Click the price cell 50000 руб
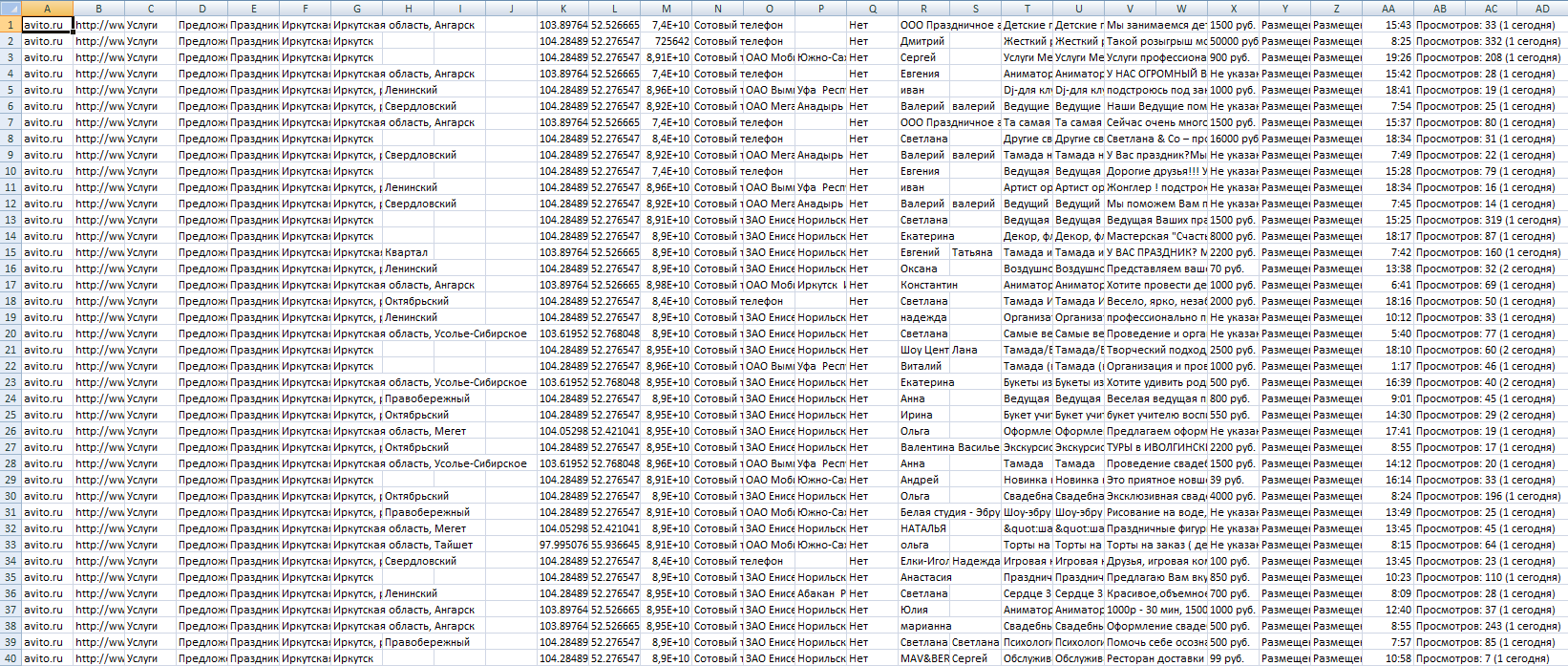This screenshot has height=666, width=1568. (x=1233, y=41)
